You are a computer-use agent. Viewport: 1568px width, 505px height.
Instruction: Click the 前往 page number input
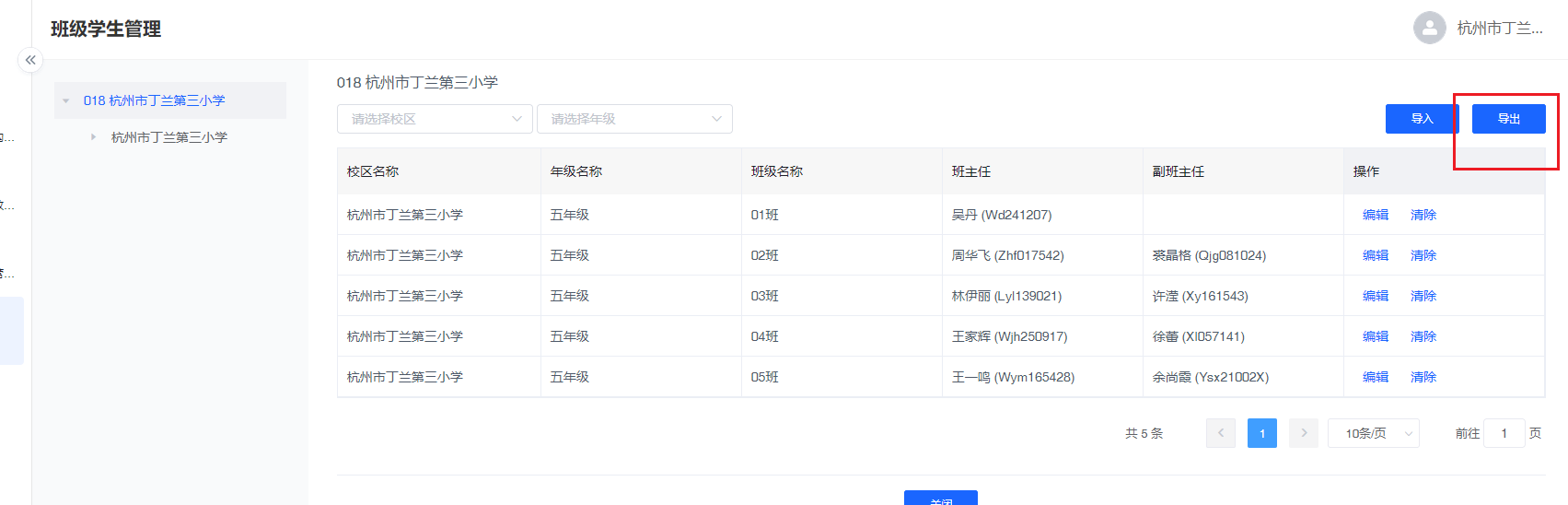coord(1504,433)
